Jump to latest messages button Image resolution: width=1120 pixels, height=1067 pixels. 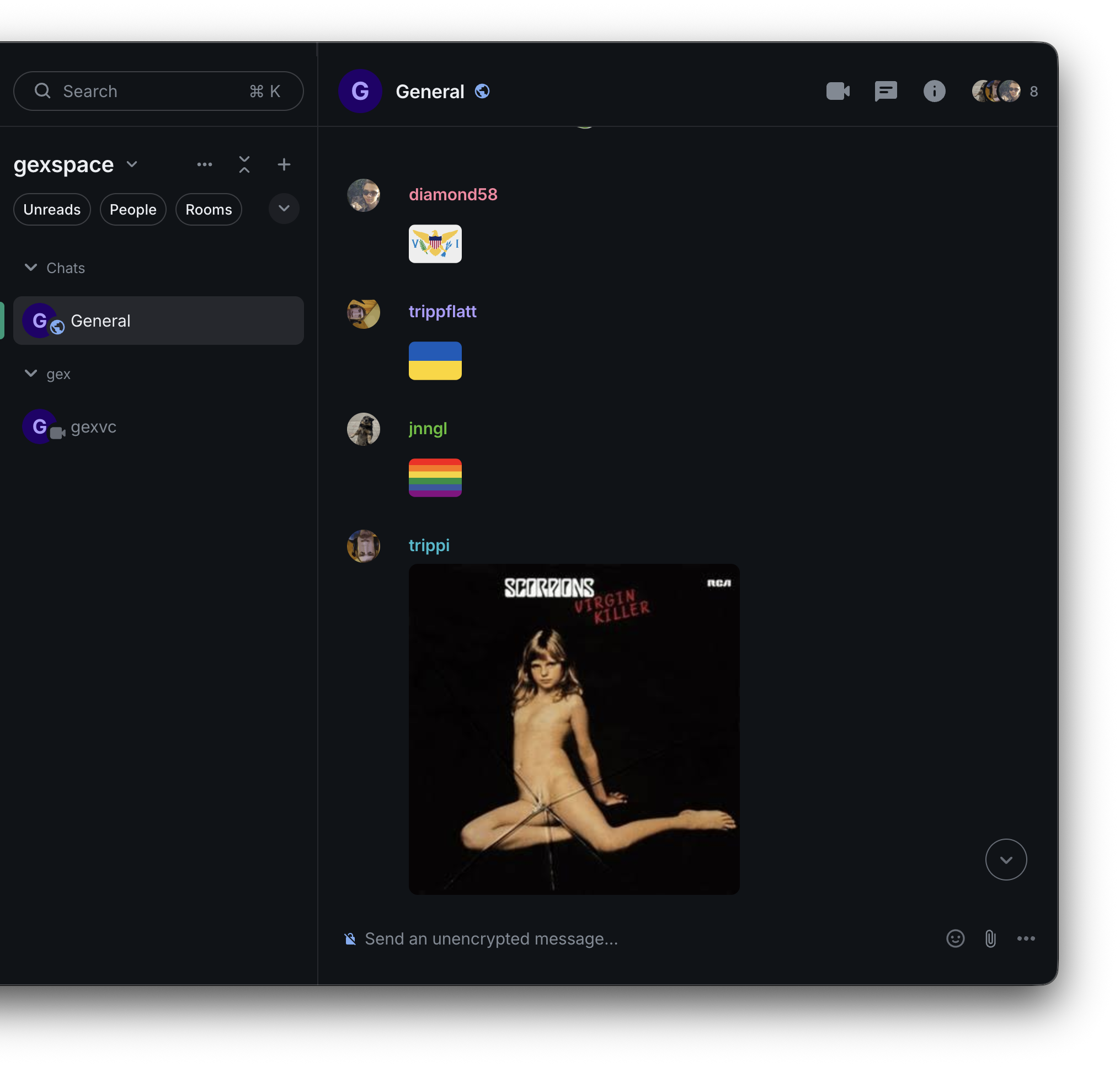pyautogui.click(x=1006, y=860)
